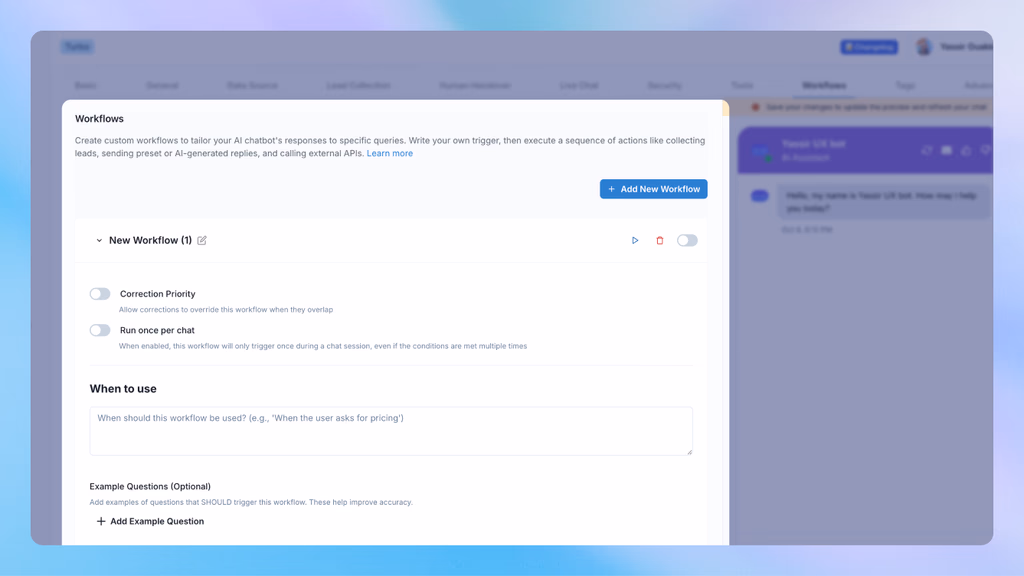
Task: Run the workflow with the play icon
Action: [635, 240]
